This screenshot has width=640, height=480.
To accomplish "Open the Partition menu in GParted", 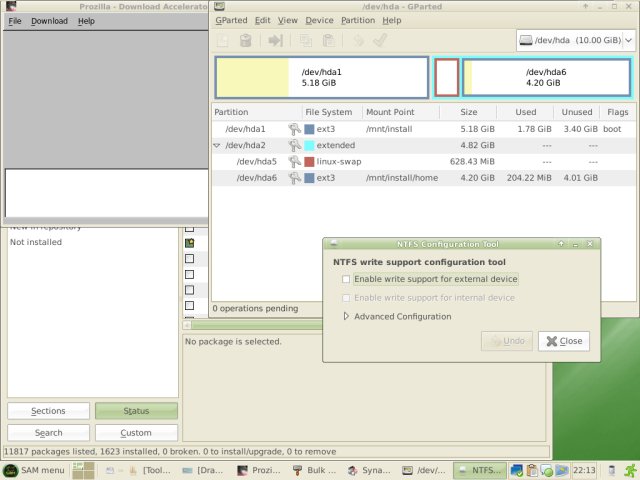I will [x=357, y=20].
